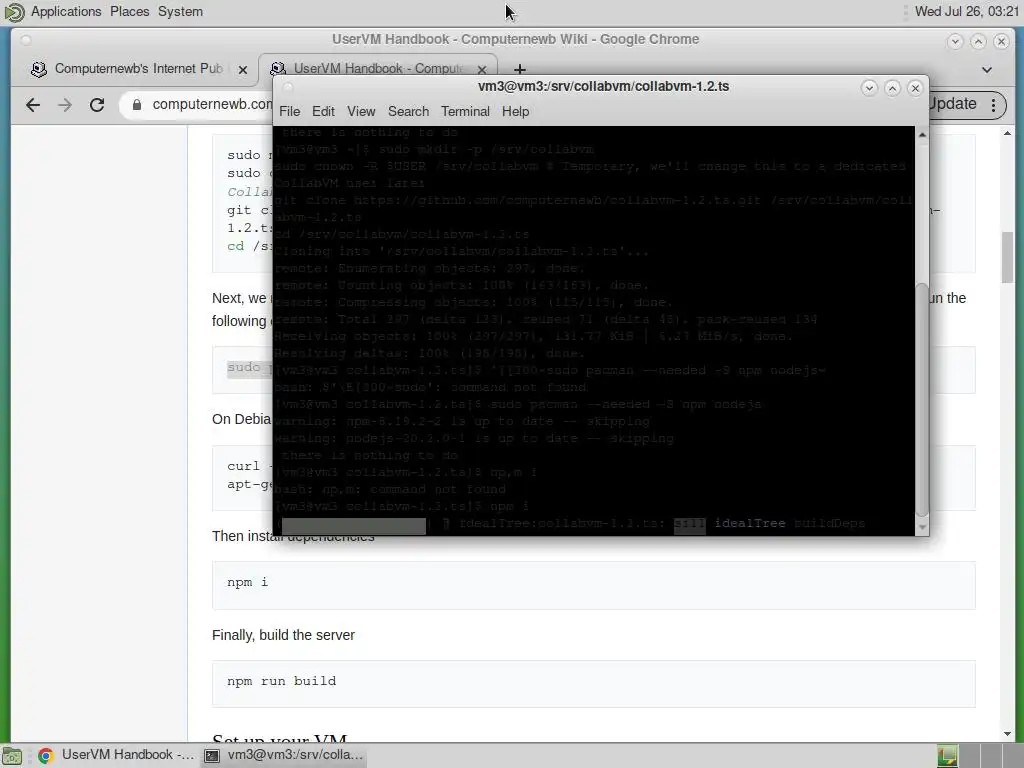Open the System menu in top panel
This screenshot has width=1024, height=768.
(x=180, y=12)
